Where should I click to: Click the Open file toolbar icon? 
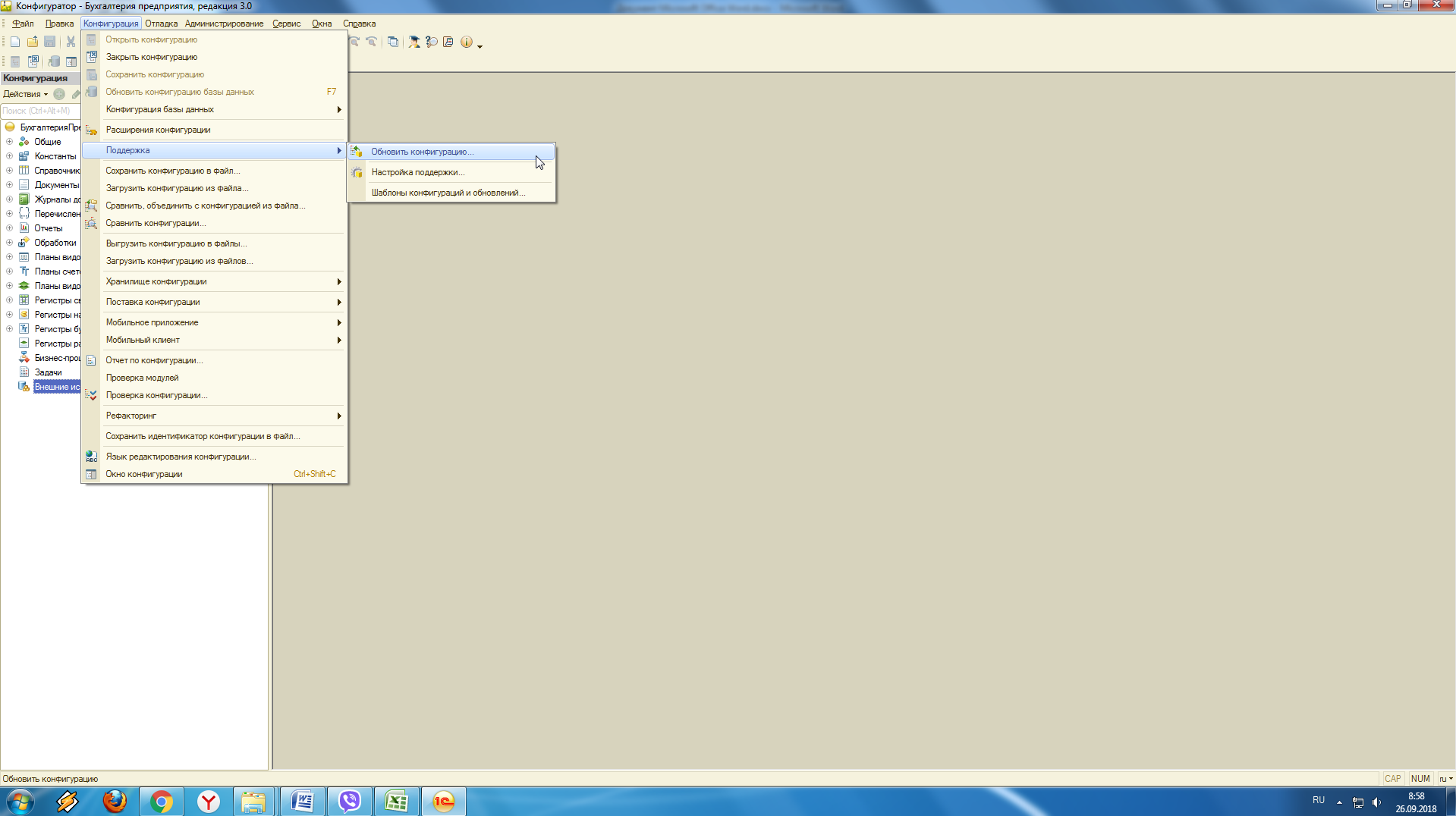pos(33,42)
